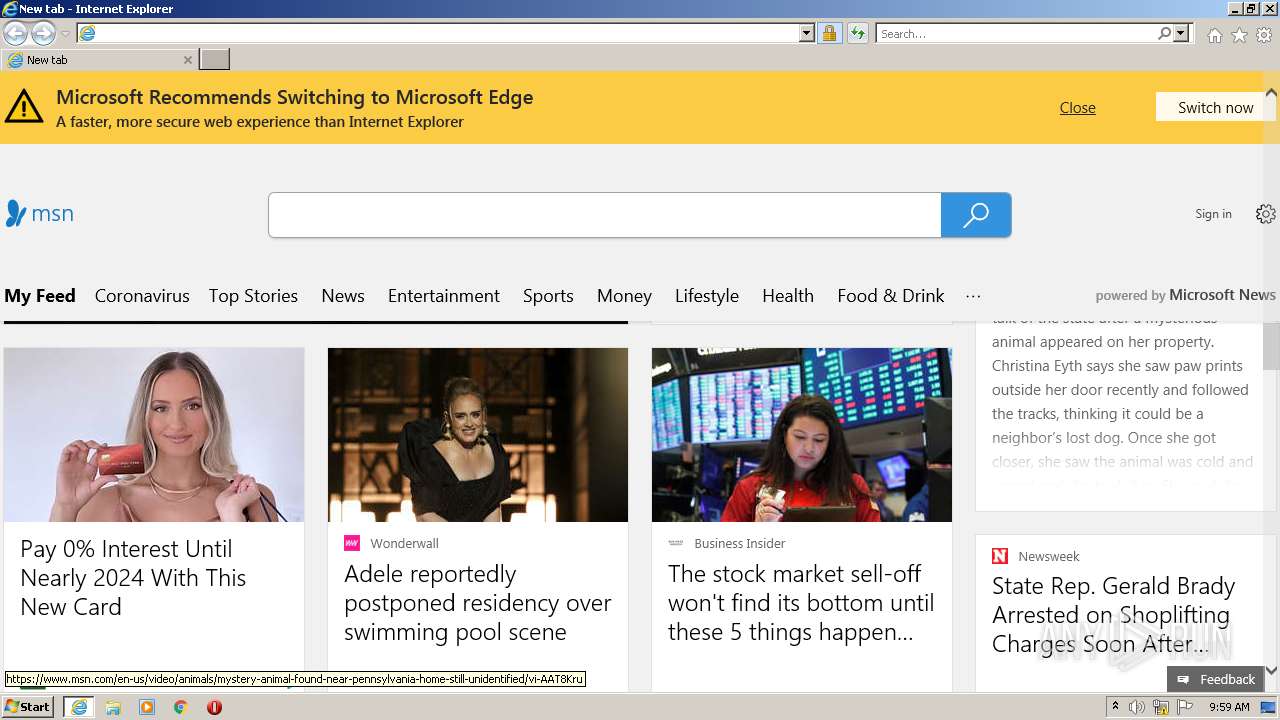Click the 9:59 AM system clock
This screenshot has height=720, width=1280.
point(1229,707)
